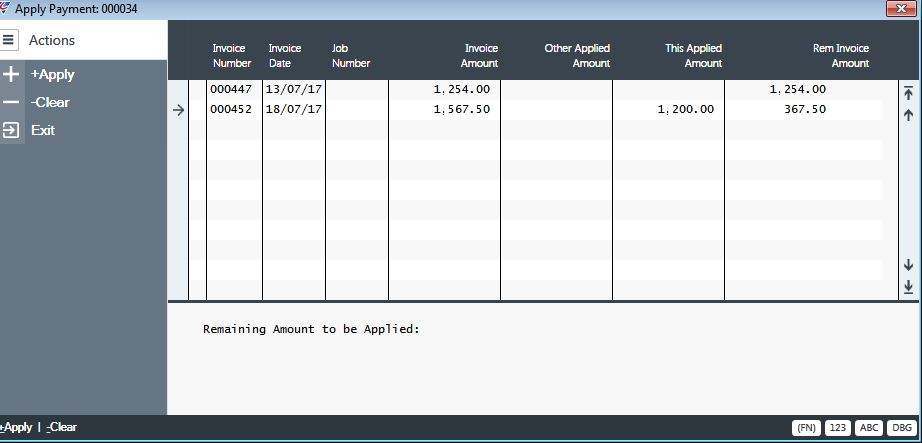Viewport: 922px width, 443px height.
Task: Click invoice date 13/07/17
Action: pos(293,89)
